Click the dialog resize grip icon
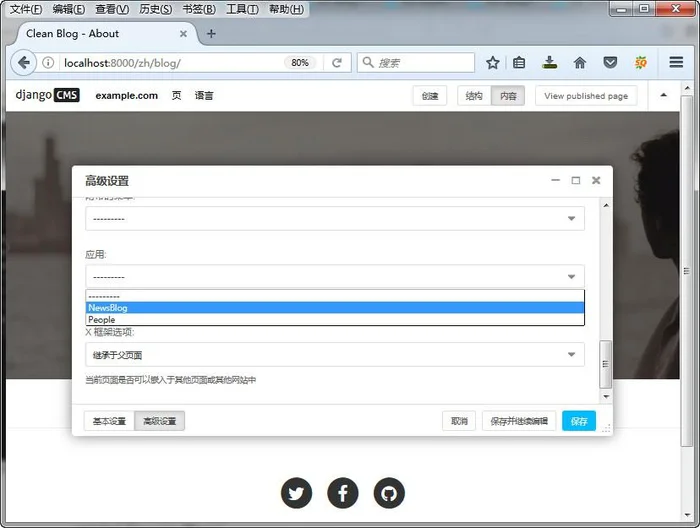Image resolution: width=700 pixels, height=528 pixels. 606,428
